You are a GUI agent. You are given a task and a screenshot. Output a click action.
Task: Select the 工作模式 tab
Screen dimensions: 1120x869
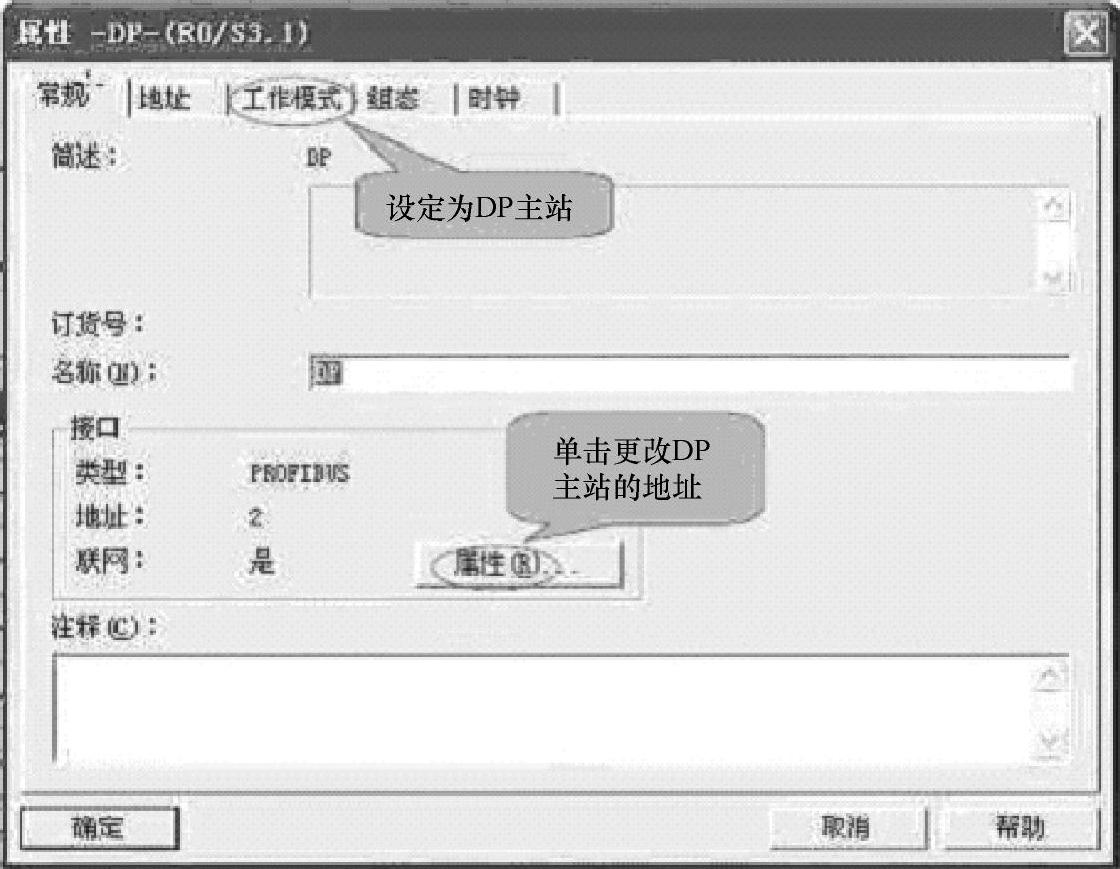[291, 99]
